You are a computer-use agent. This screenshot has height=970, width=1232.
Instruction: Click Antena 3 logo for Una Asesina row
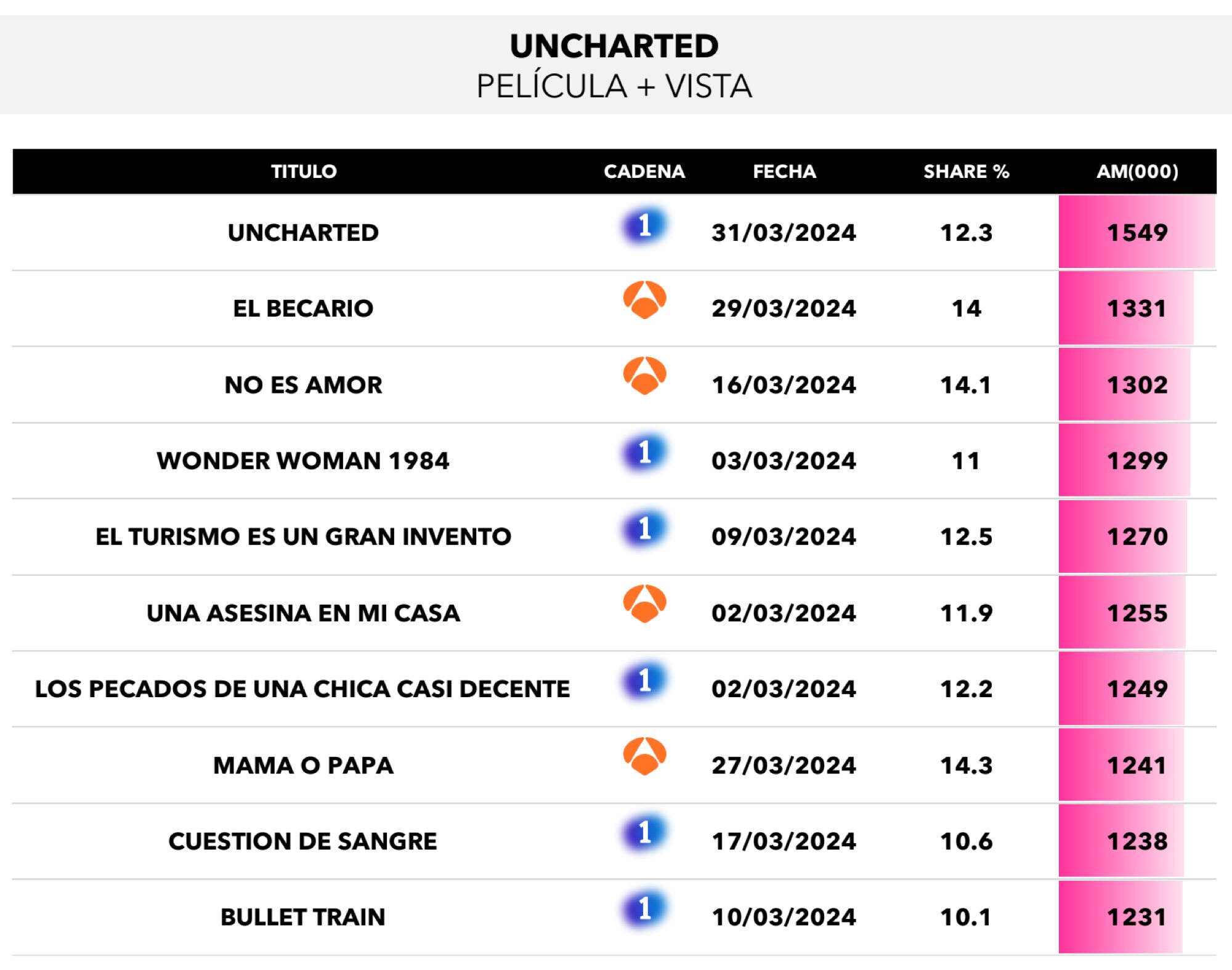[644, 604]
